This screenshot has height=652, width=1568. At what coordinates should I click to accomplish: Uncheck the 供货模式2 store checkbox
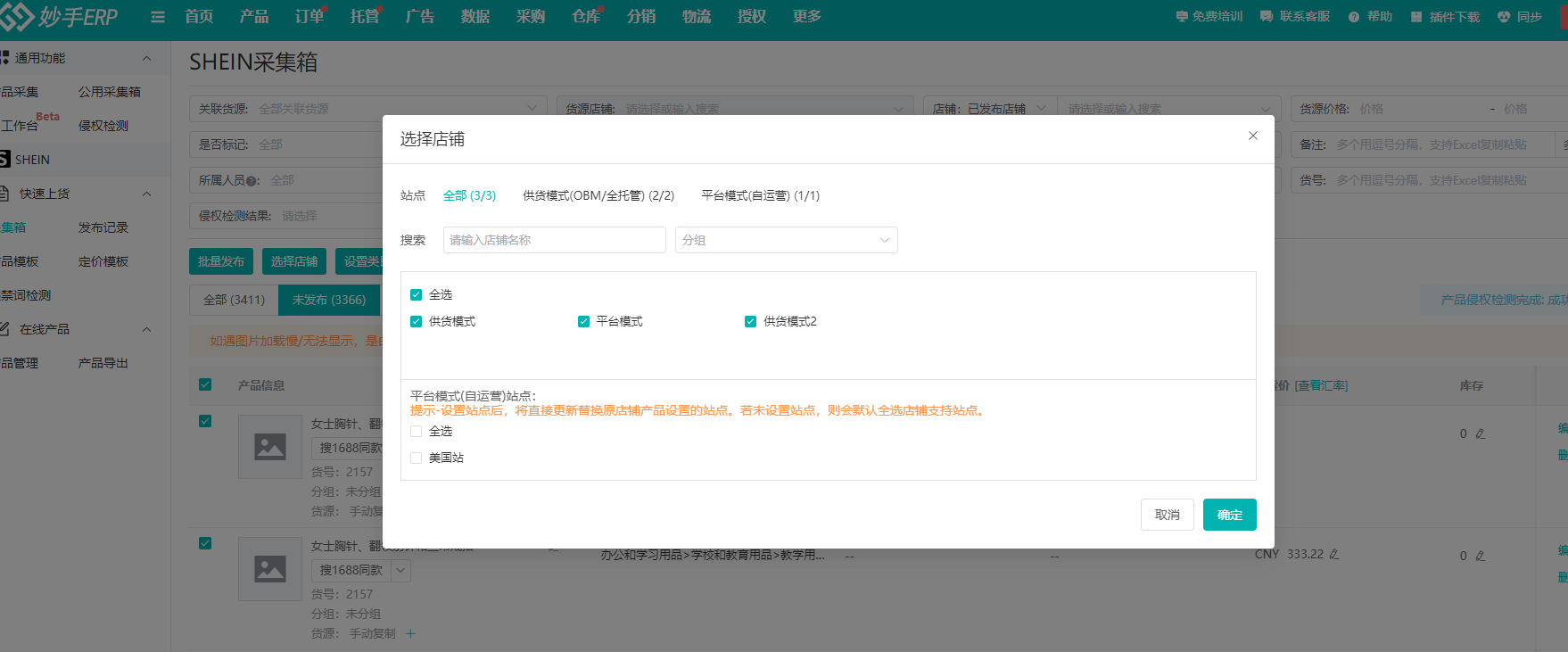click(x=750, y=322)
